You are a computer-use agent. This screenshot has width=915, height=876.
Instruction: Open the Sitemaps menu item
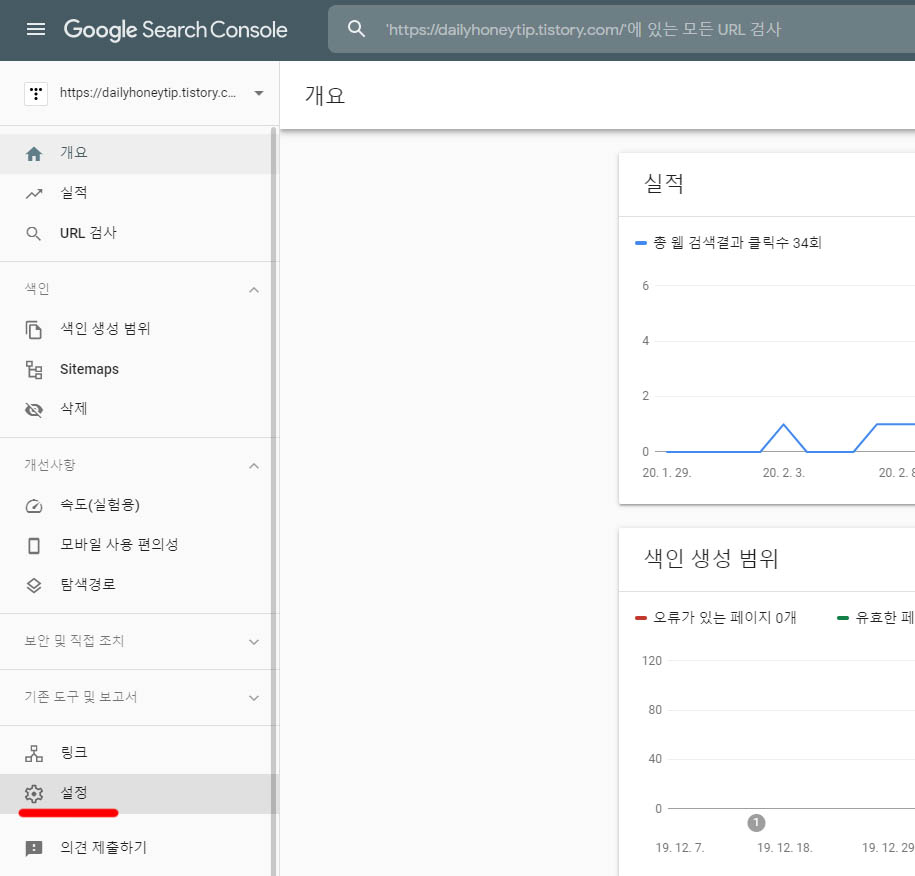136,369
